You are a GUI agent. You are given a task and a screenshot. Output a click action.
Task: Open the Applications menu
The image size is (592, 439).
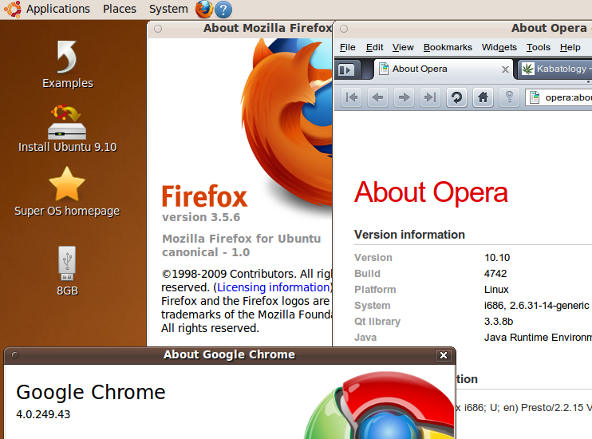click(x=58, y=9)
